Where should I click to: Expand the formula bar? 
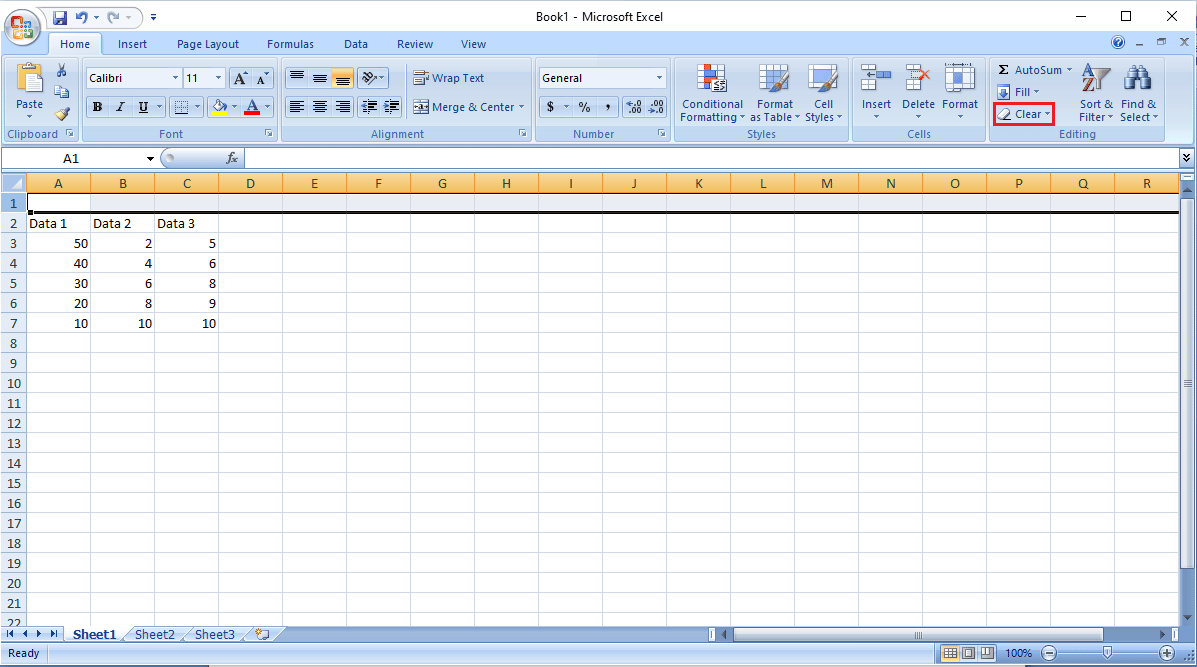(1186, 158)
